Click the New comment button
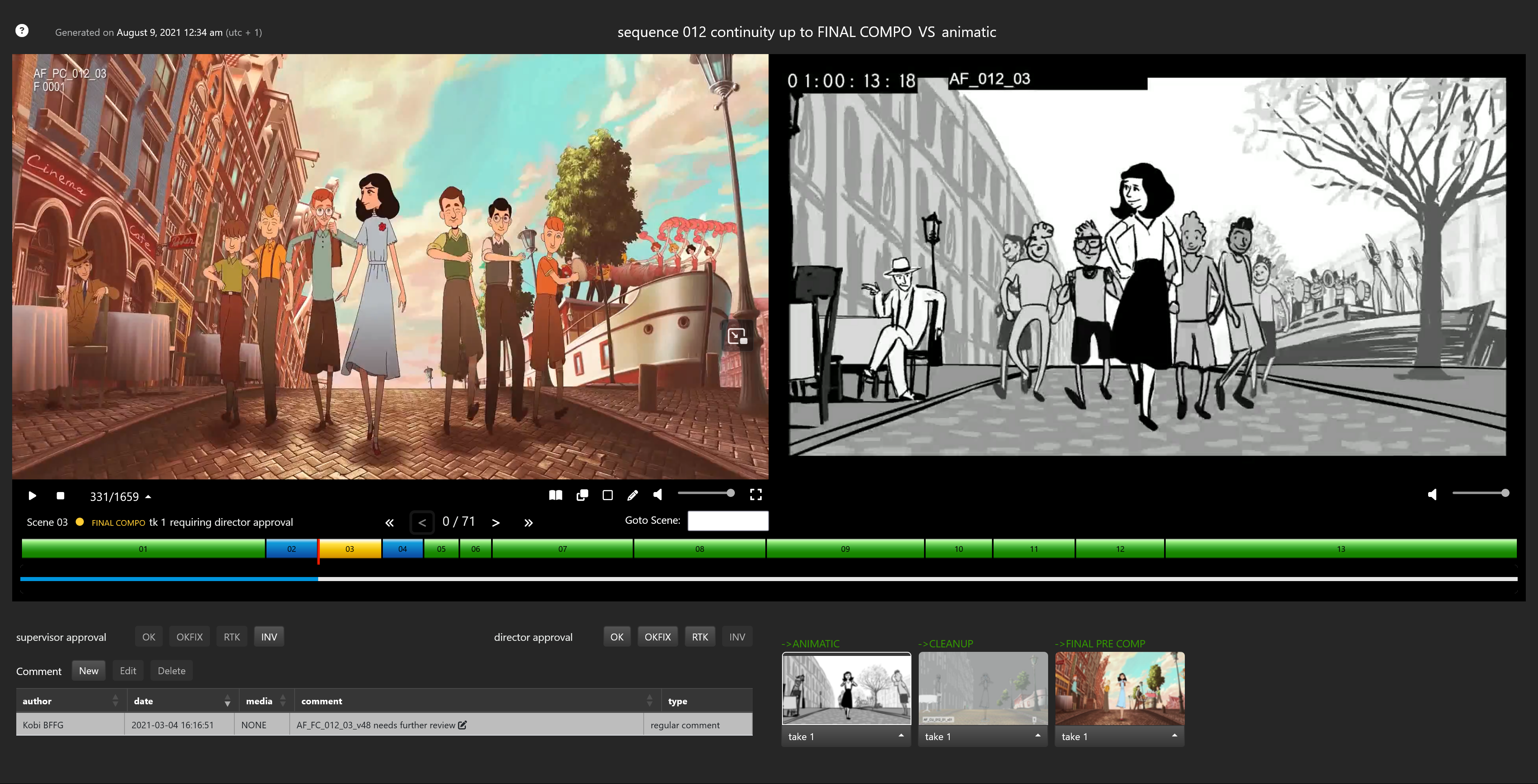The width and height of the screenshot is (1538, 784). click(x=88, y=671)
